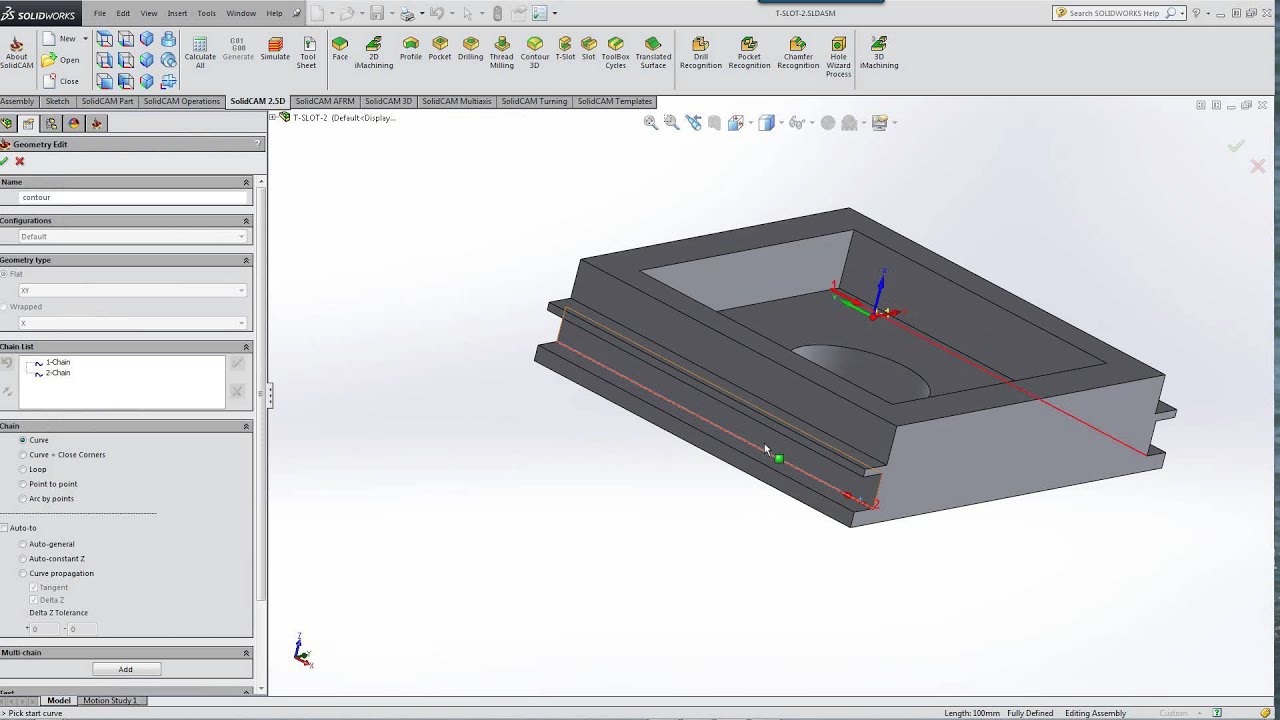This screenshot has height=720, width=1280.
Task: Open the Wrapped X axis dropdown
Action: 133,323
